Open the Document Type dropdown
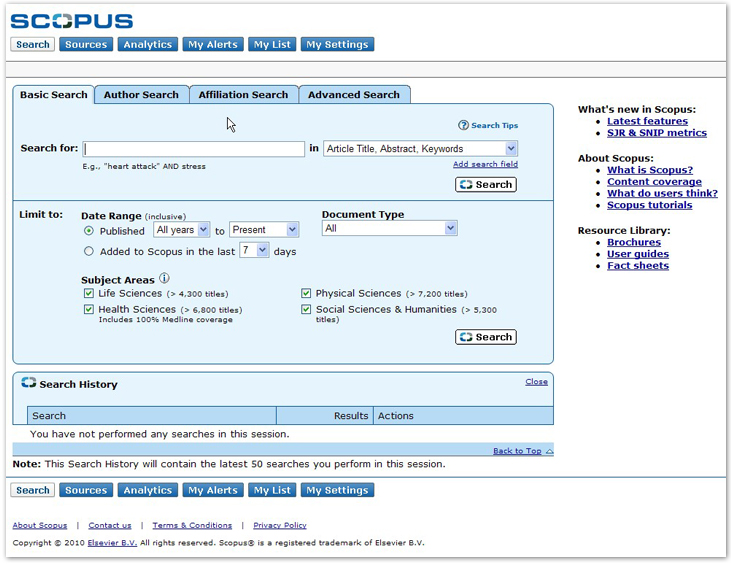 [389, 228]
